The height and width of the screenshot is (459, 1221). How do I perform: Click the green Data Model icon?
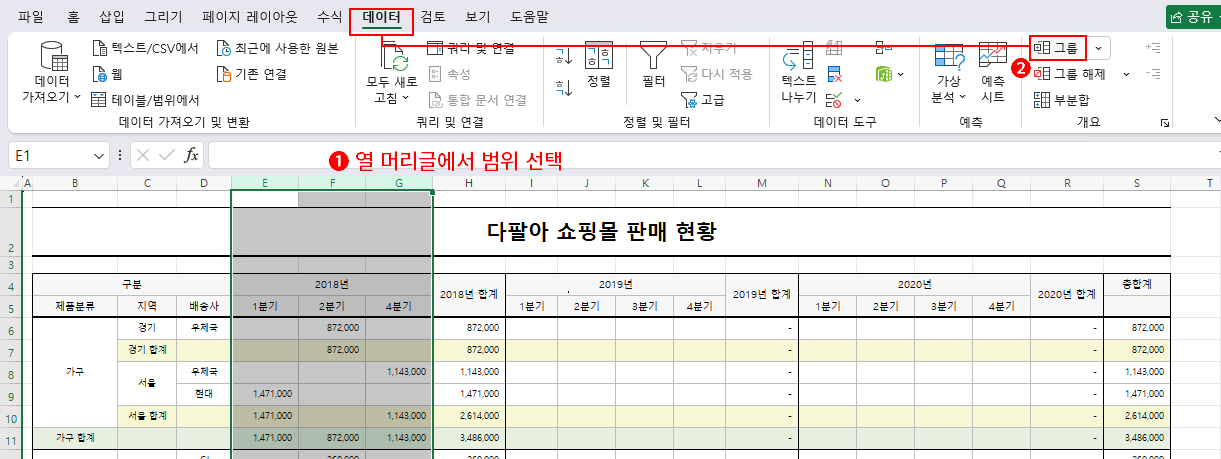point(883,74)
